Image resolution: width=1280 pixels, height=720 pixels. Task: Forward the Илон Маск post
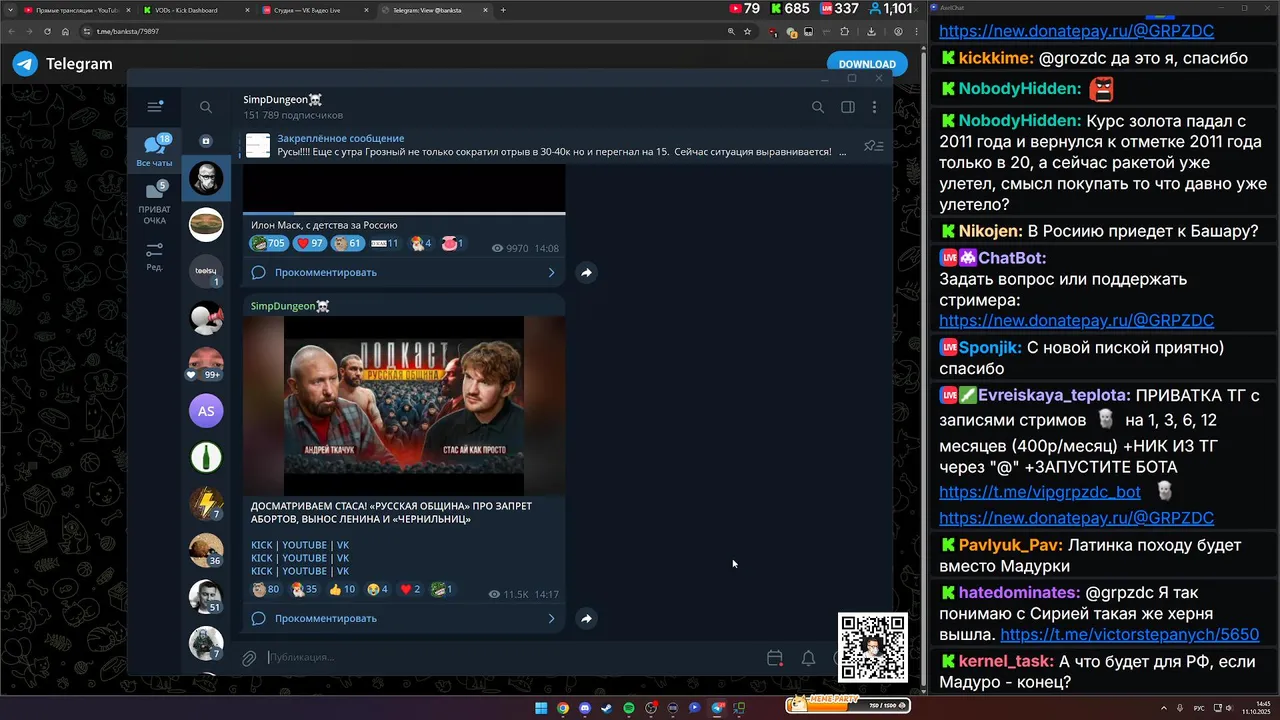click(586, 272)
